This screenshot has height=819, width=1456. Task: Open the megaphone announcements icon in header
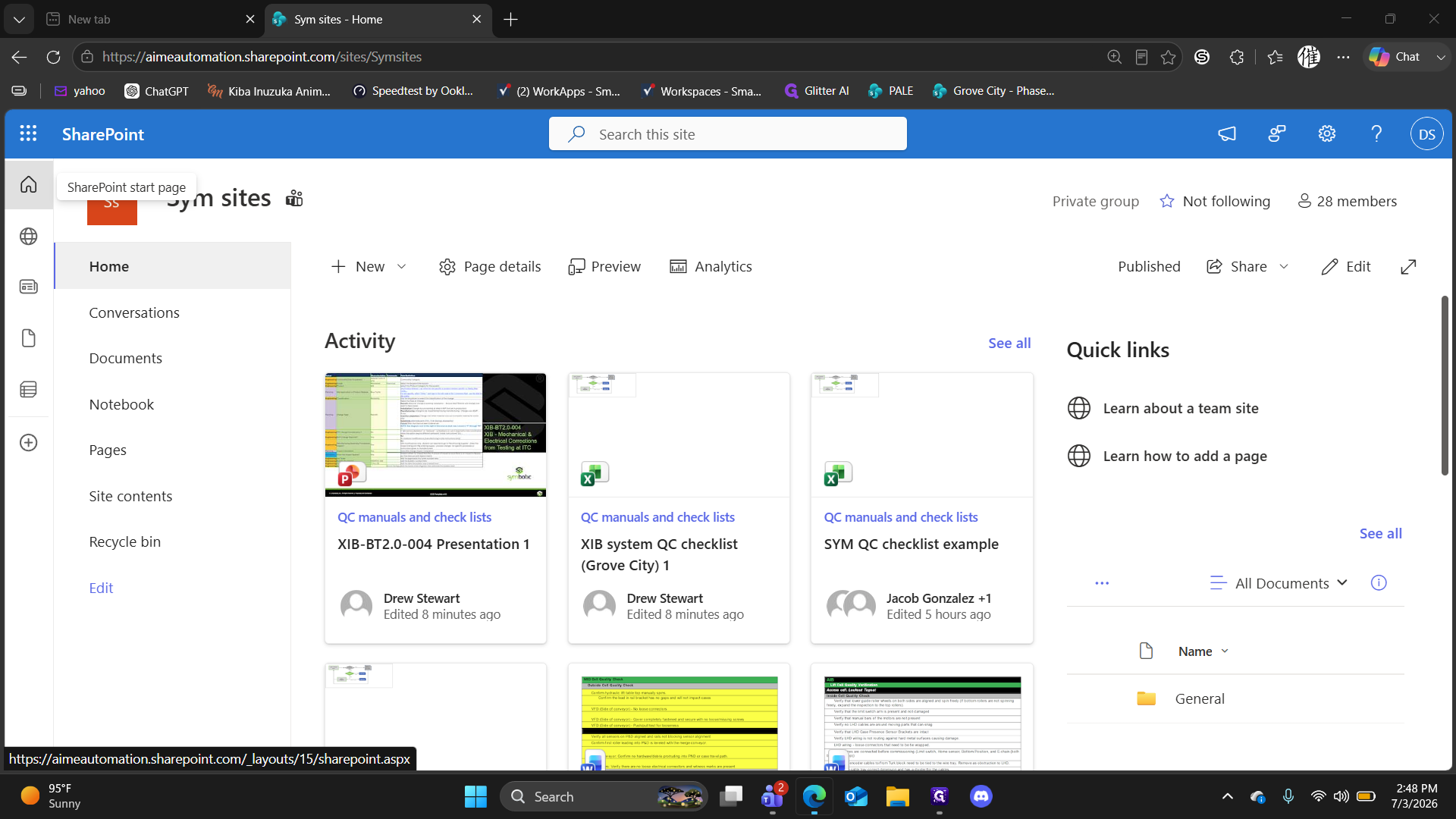tap(1227, 134)
